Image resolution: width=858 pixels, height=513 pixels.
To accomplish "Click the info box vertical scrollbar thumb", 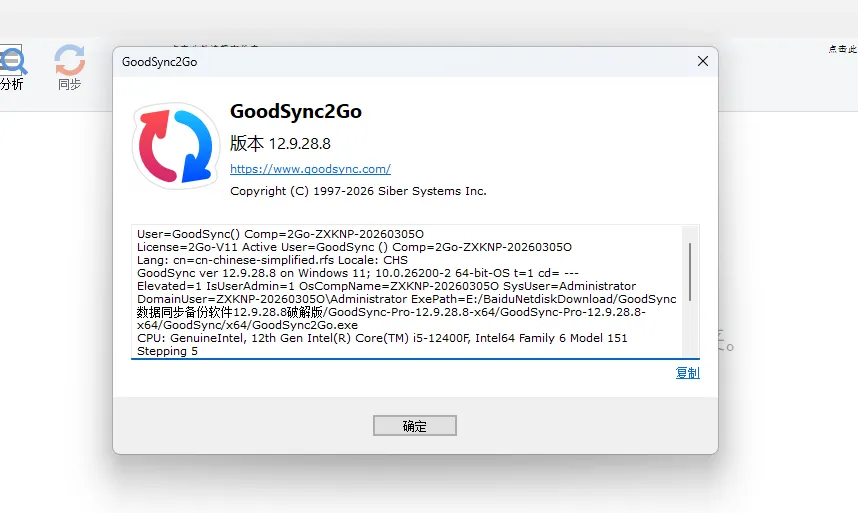I will click(690, 272).
